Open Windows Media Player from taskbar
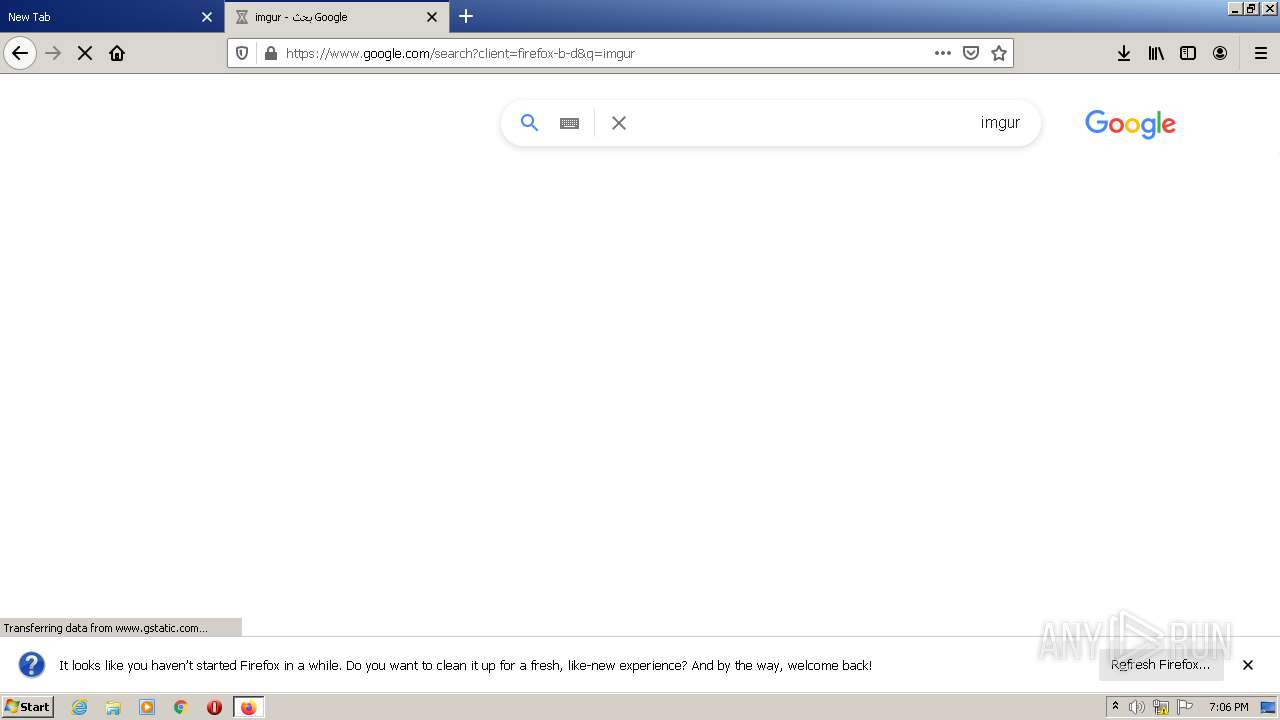This screenshot has width=1280, height=720. pyautogui.click(x=147, y=707)
